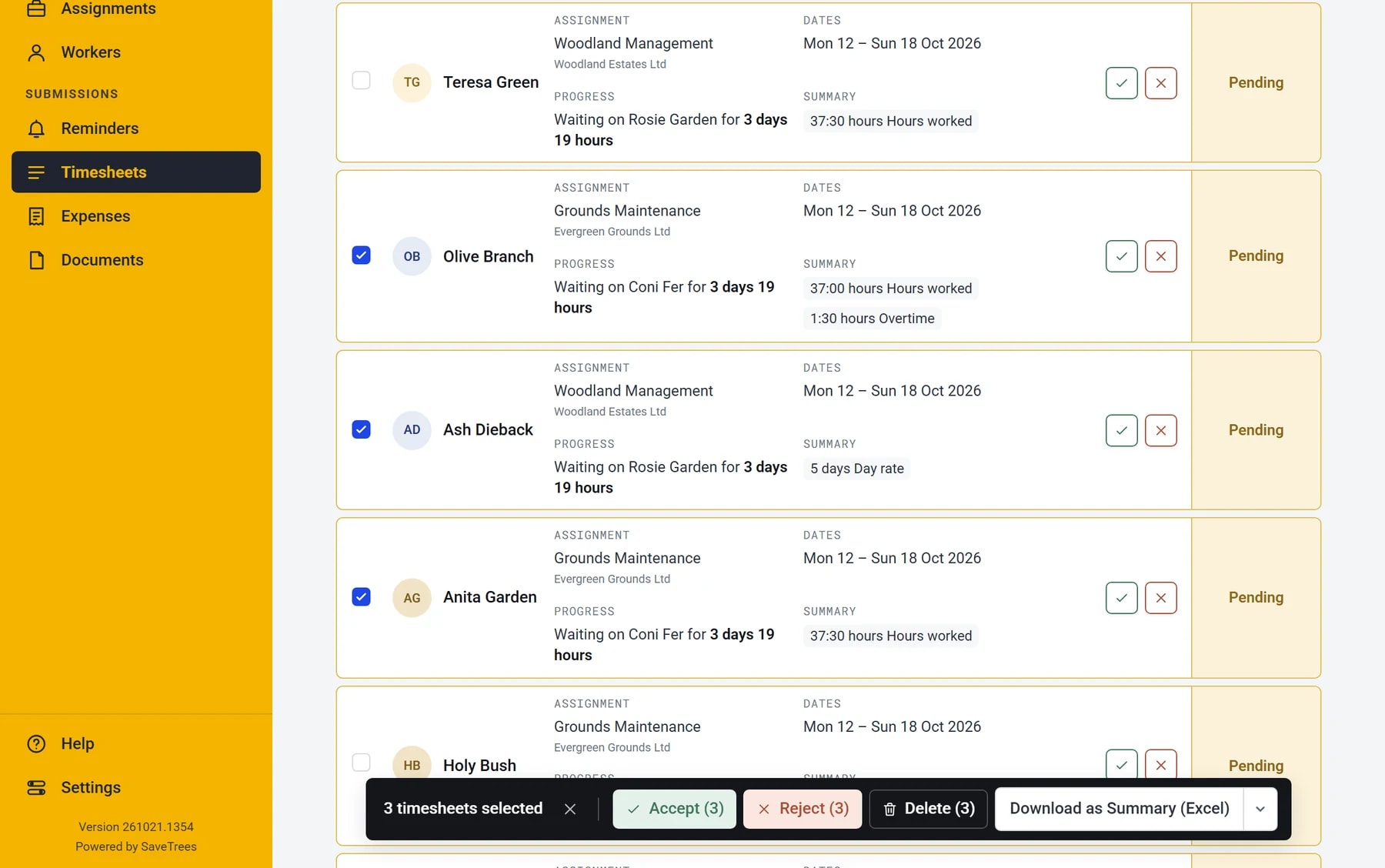Screen dimensions: 1385x868
Task: Approve Olive Branch's timesheet with checkmark icon
Action: [1121, 256]
